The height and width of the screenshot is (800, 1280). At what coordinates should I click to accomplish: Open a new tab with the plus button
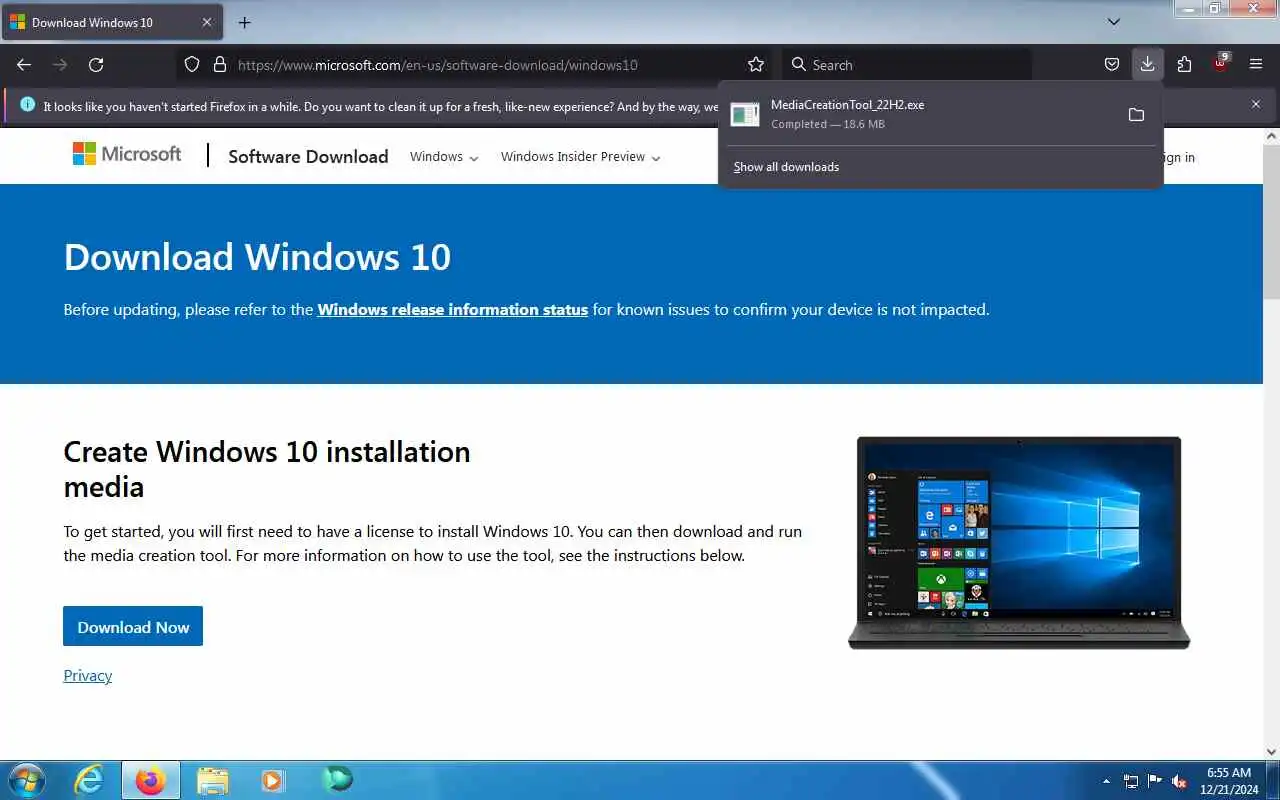click(244, 22)
